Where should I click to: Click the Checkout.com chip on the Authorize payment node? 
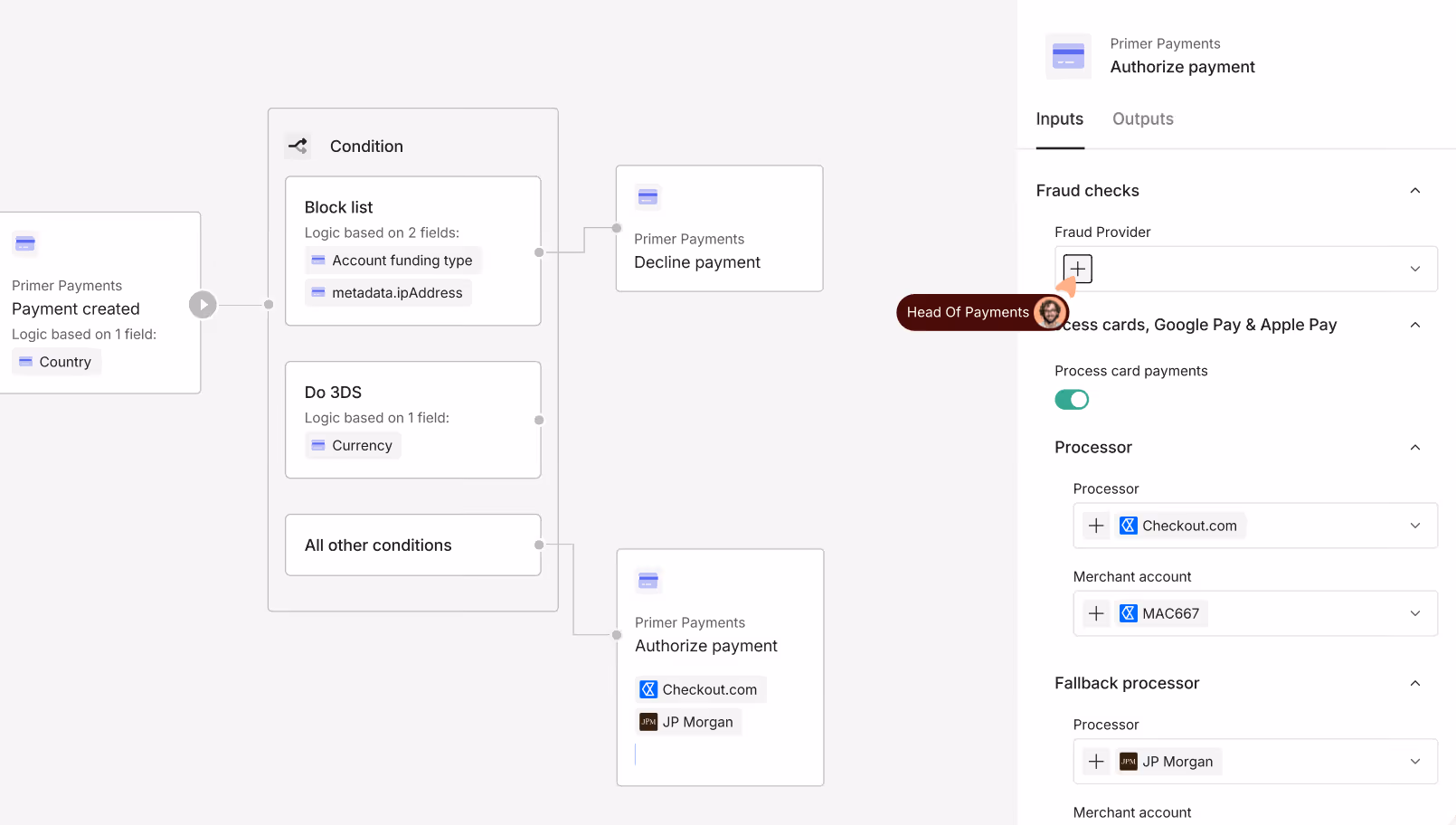[701, 689]
